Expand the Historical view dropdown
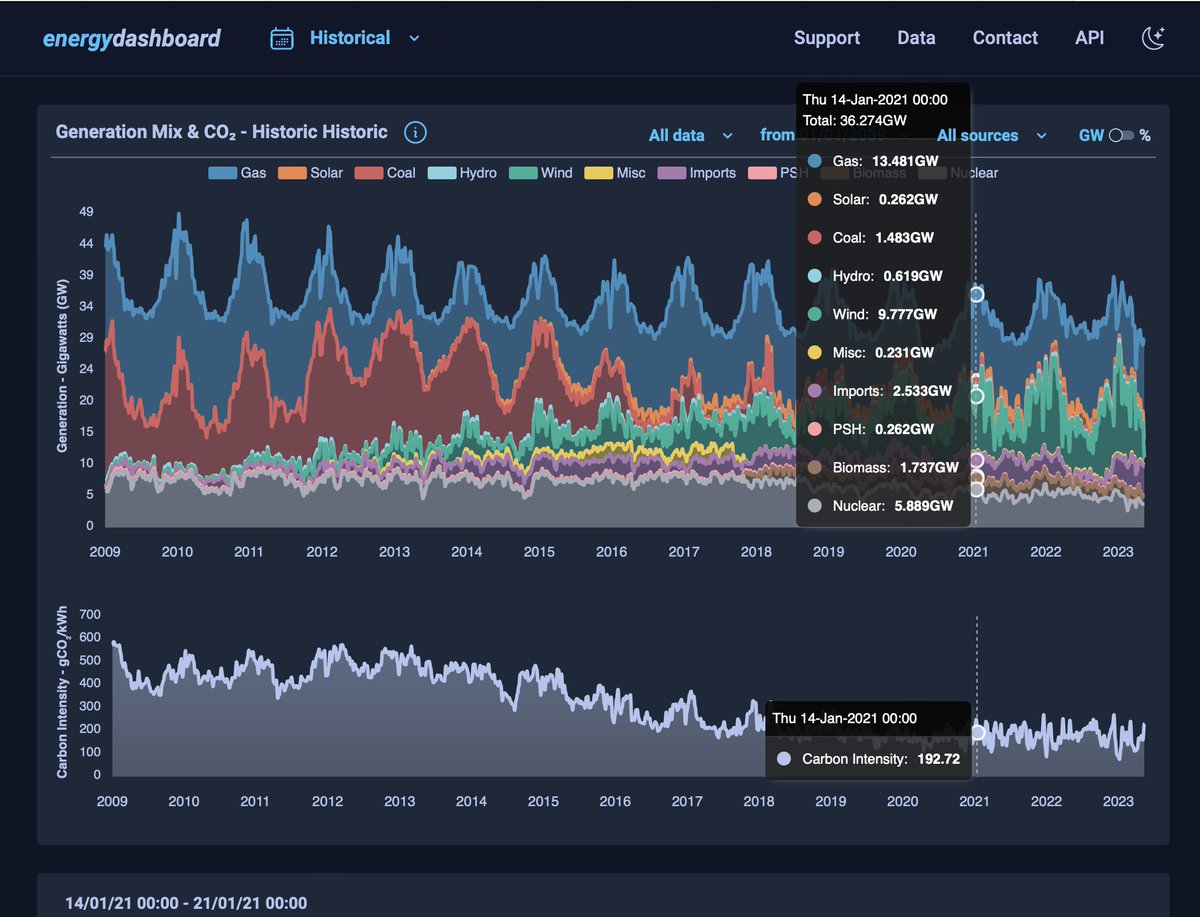 tap(414, 38)
